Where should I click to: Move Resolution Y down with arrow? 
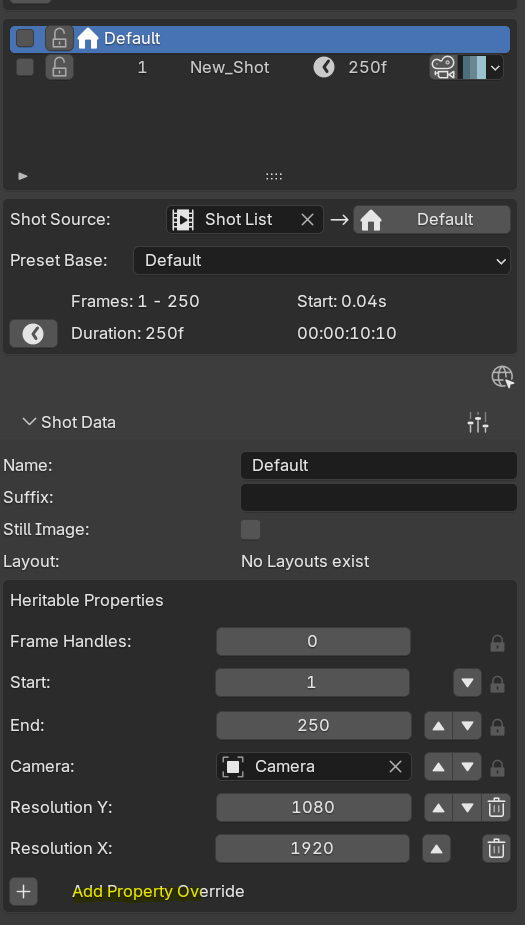click(467, 808)
